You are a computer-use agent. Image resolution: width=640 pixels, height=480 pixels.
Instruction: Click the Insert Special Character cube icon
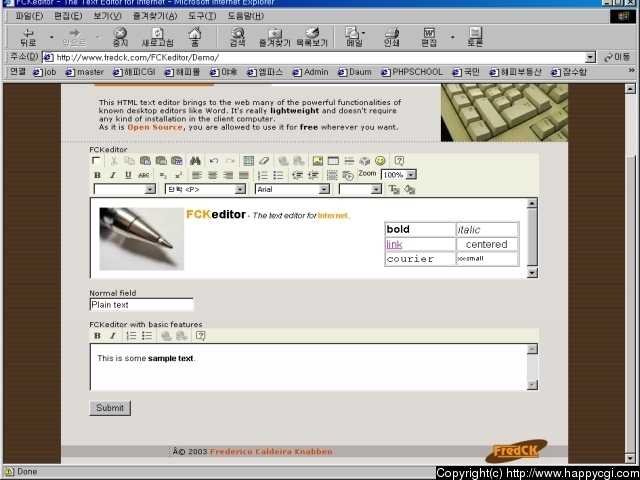[x=364, y=161]
